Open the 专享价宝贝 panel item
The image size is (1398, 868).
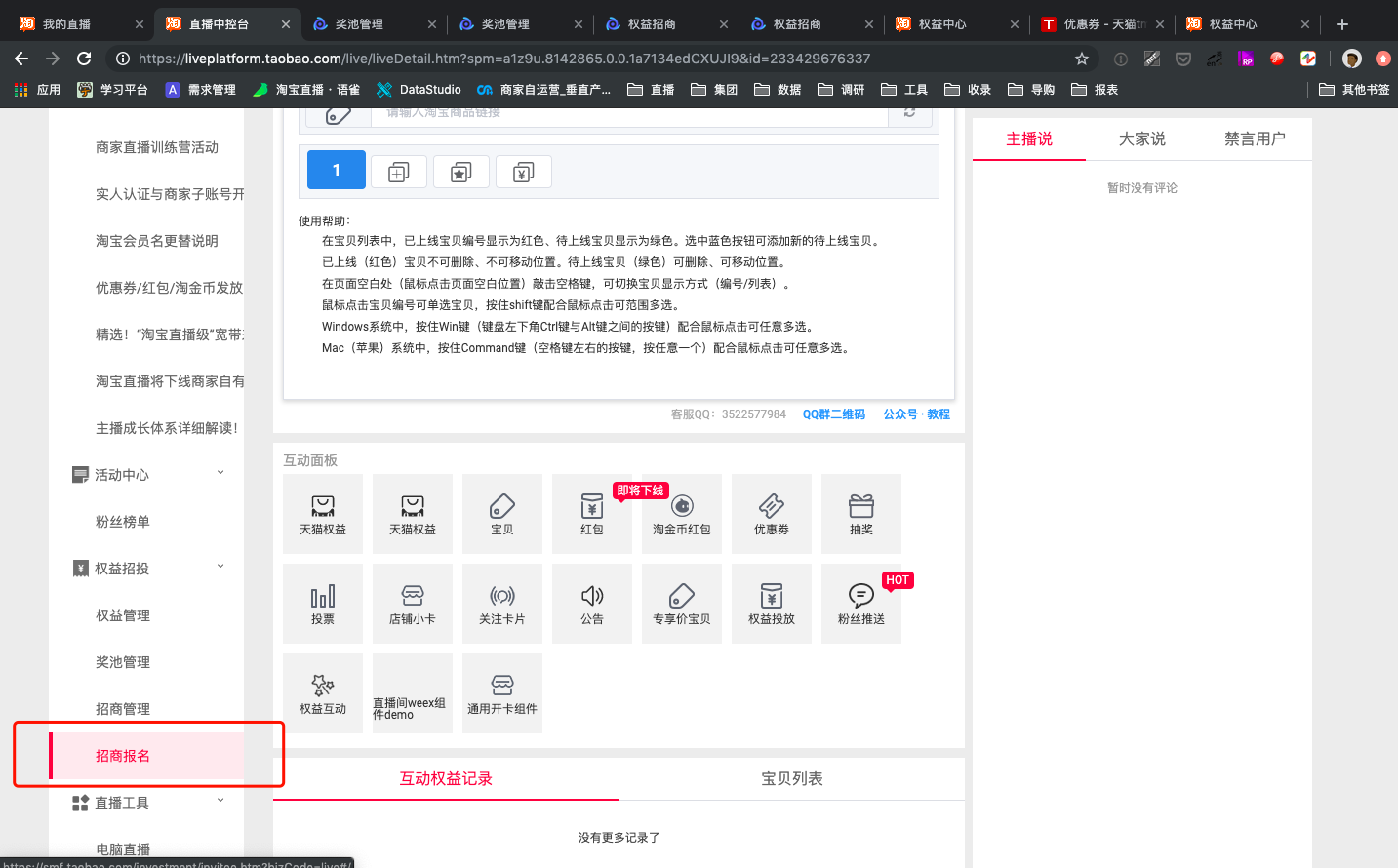682,604
